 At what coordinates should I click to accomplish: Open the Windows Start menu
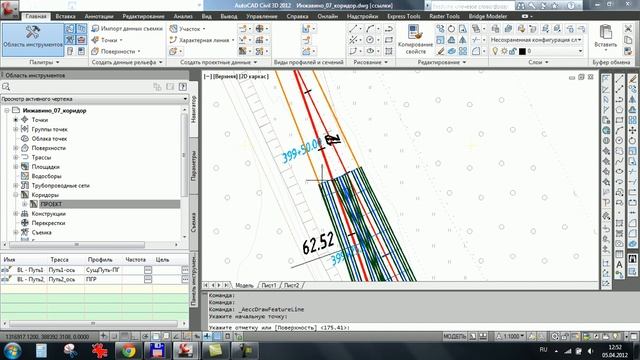pyautogui.click(x=12, y=351)
